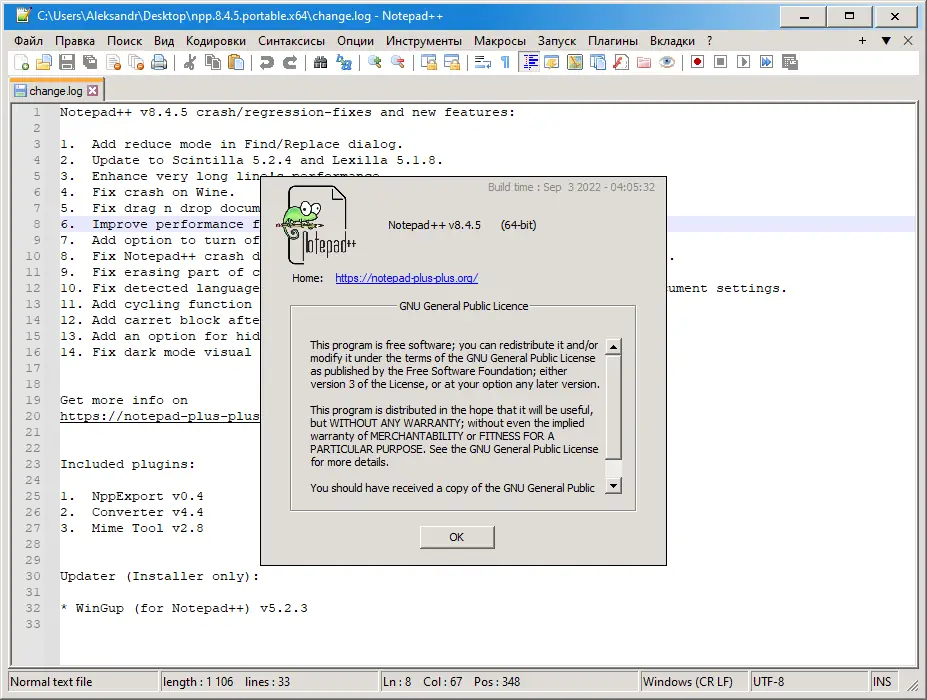Close the change.log tab with its red X
Image resolution: width=927 pixels, height=700 pixels.
click(x=93, y=90)
